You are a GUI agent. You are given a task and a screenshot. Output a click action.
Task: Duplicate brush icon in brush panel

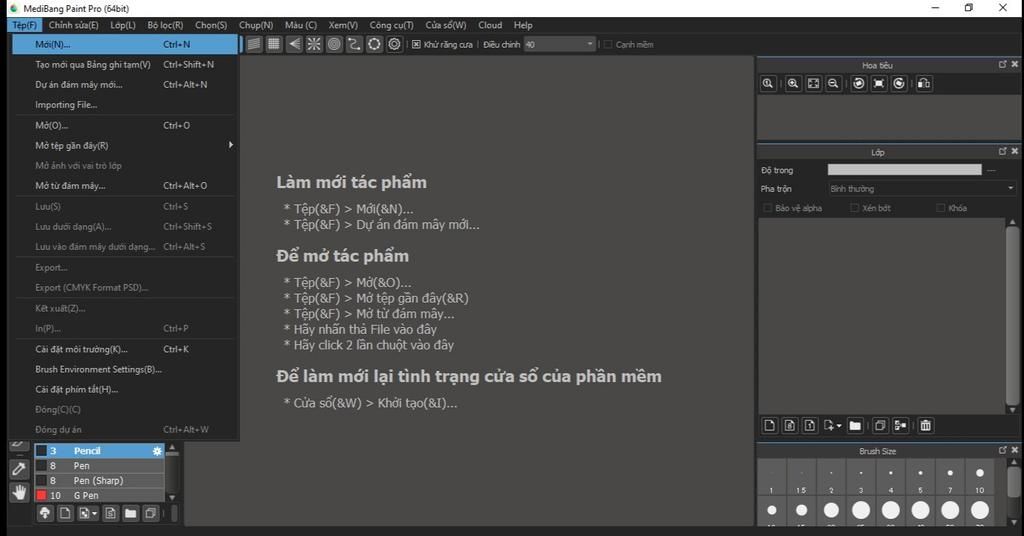150,513
